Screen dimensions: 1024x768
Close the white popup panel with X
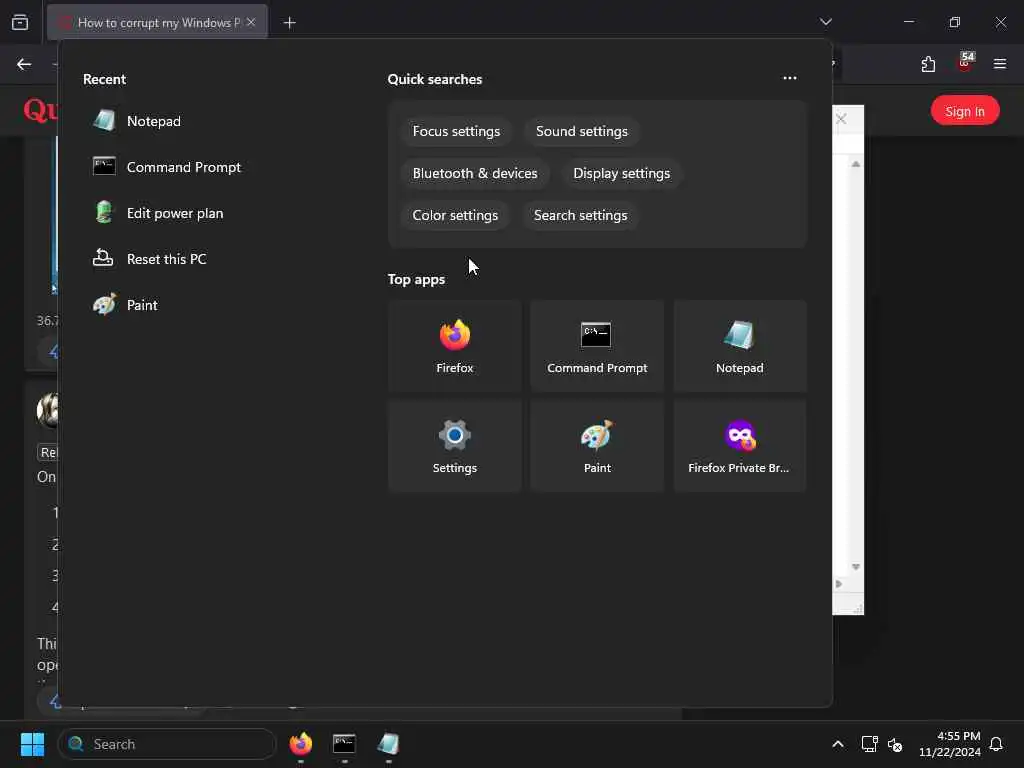click(841, 119)
